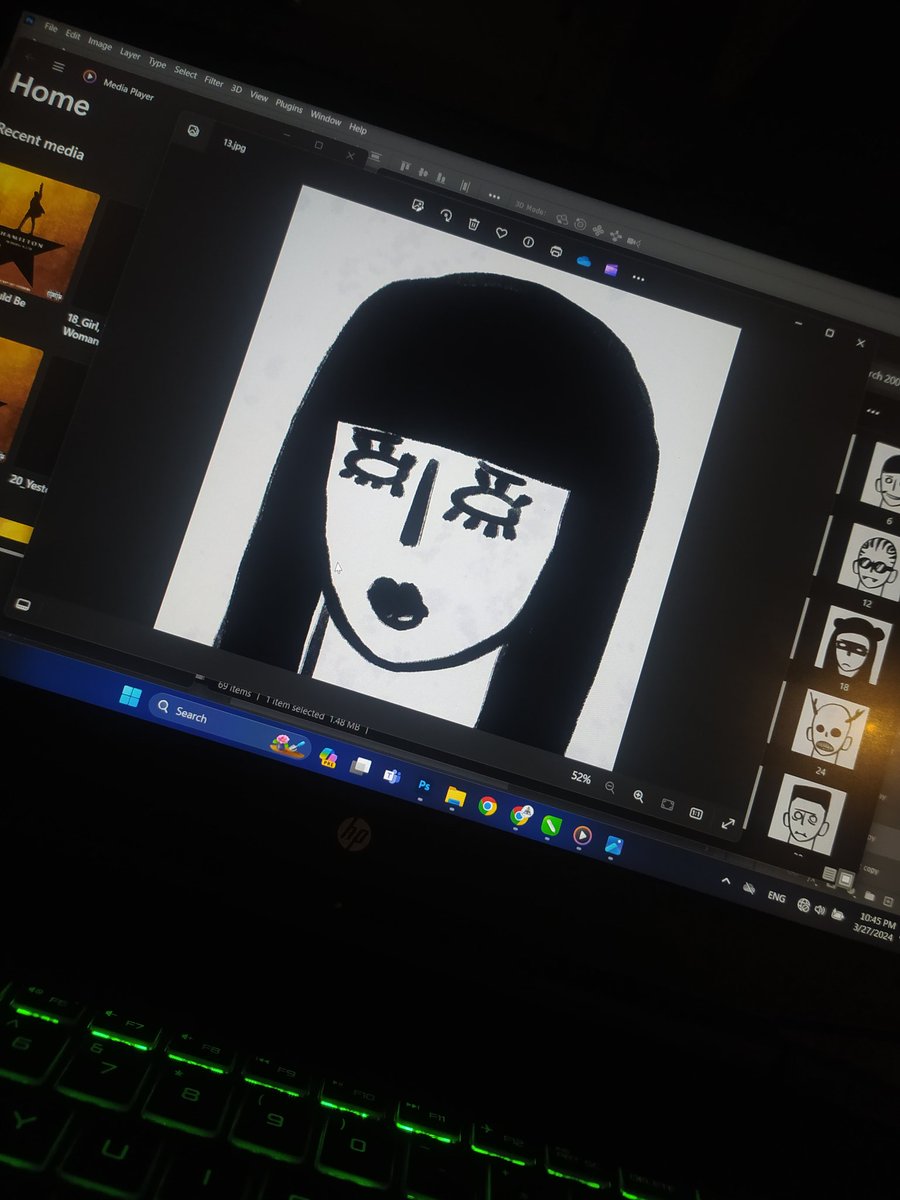Expand the system tray hidden icons chevron
Image resolution: width=900 pixels, height=1200 pixels.
(725, 880)
